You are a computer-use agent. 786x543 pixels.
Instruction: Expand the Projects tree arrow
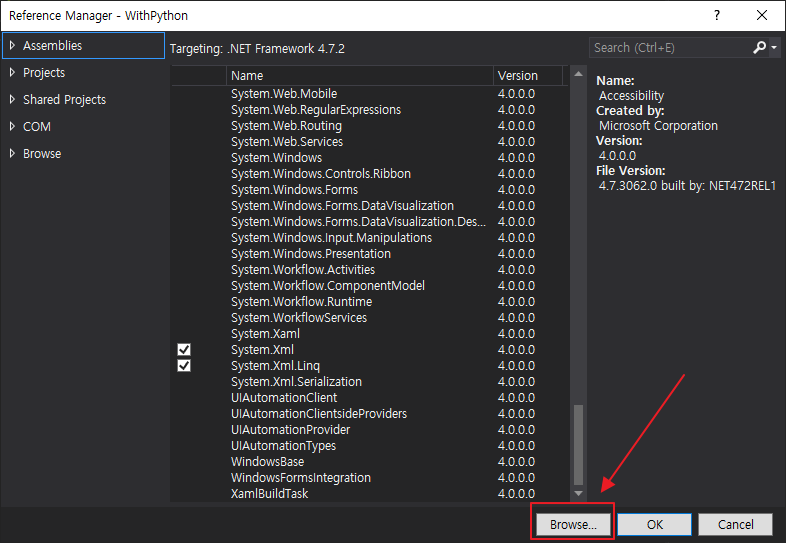[13, 73]
